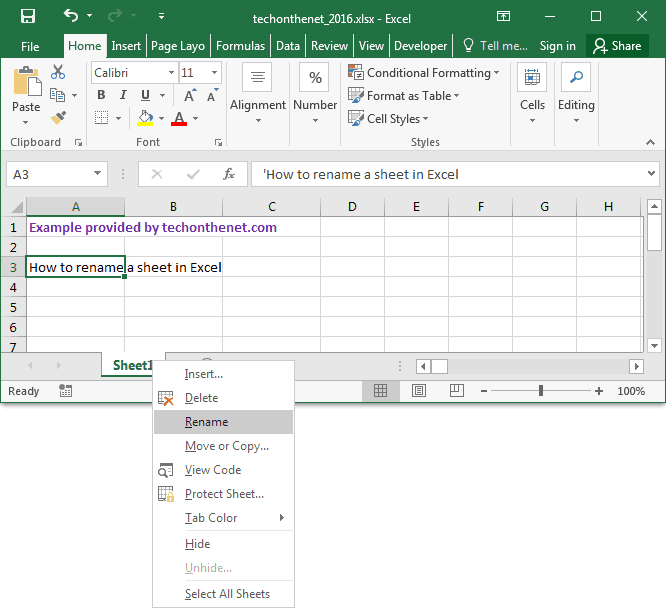Click the Share button
Image resolution: width=666 pixels, height=608 pixels.
coord(617,46)
